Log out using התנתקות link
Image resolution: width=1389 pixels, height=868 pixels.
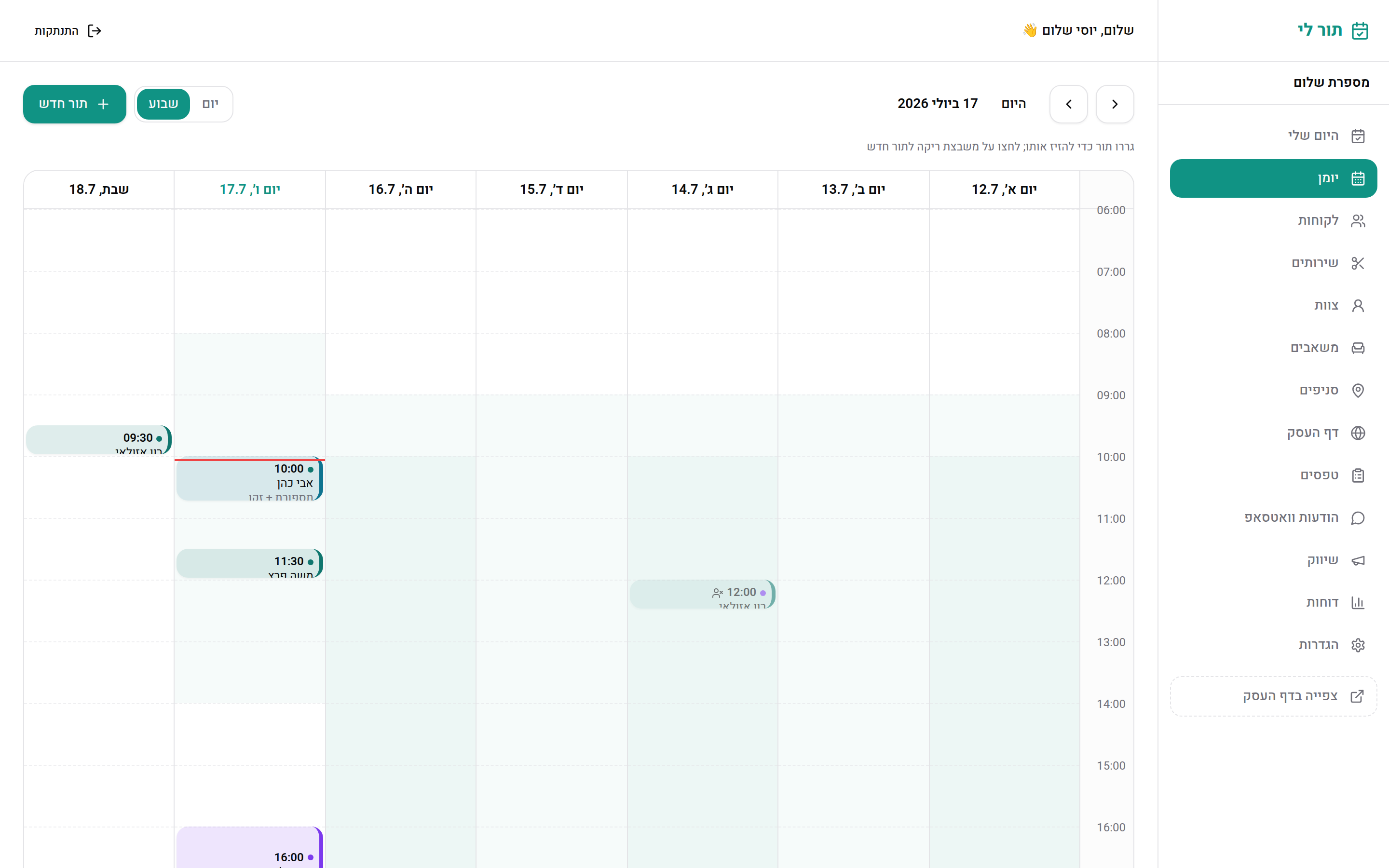coord(68,30)
